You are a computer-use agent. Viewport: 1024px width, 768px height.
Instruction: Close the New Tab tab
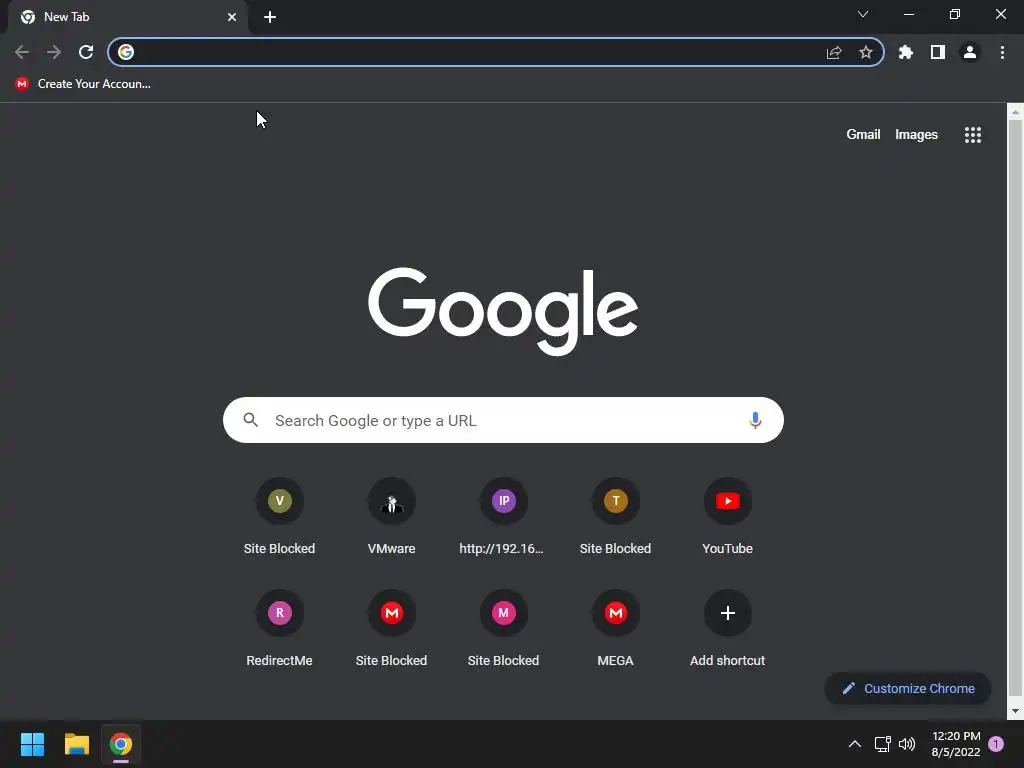[x=232, y=17]
